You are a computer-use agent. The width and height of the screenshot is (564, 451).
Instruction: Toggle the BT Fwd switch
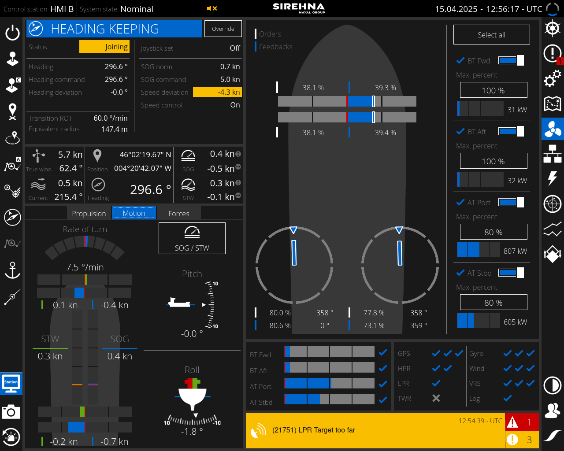[x=511, y=60]
